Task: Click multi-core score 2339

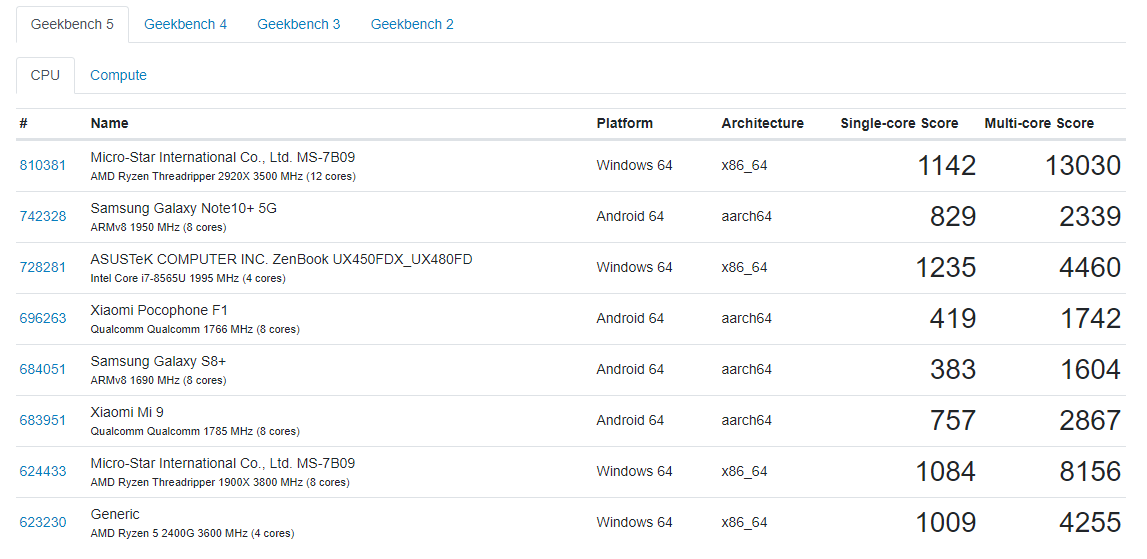Action: tap(1090, 217)
